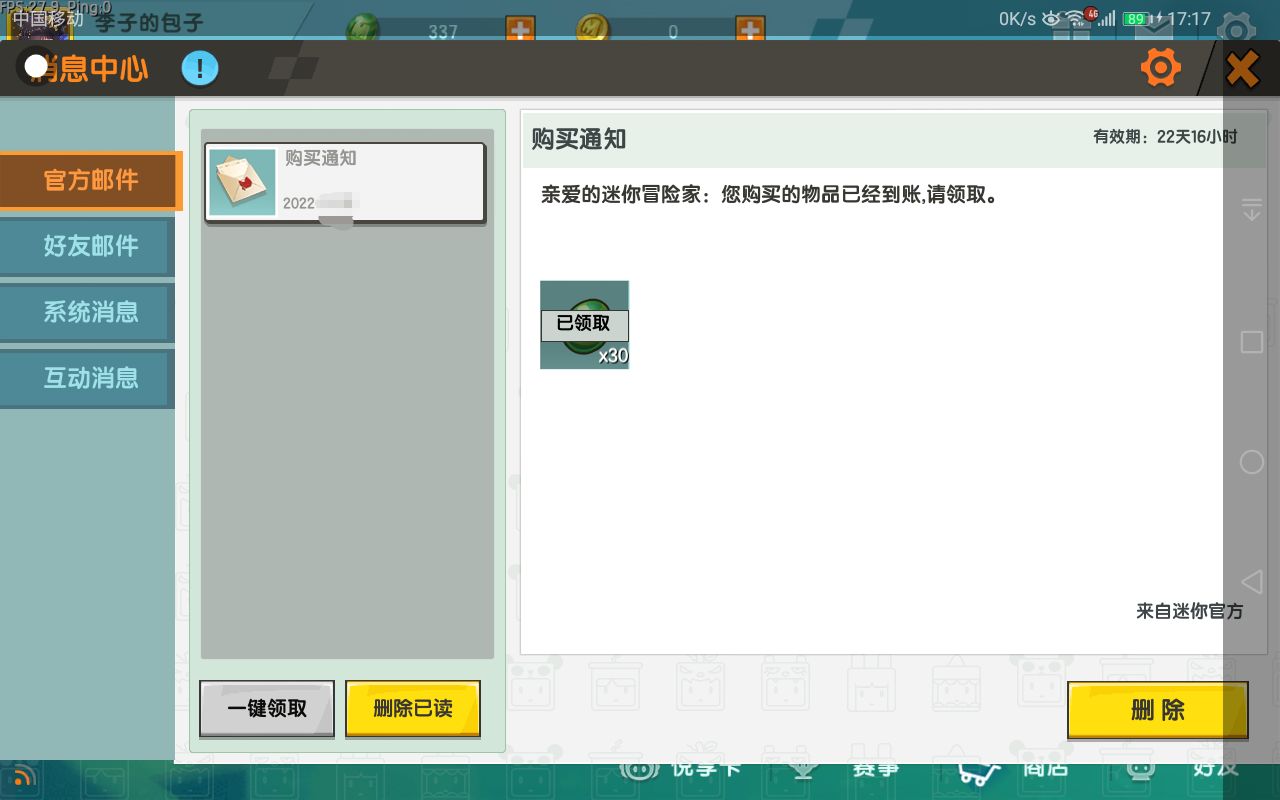Click the orange settings gear icon
Viewport: 1280px width, 800px height.
point(1161,69)
